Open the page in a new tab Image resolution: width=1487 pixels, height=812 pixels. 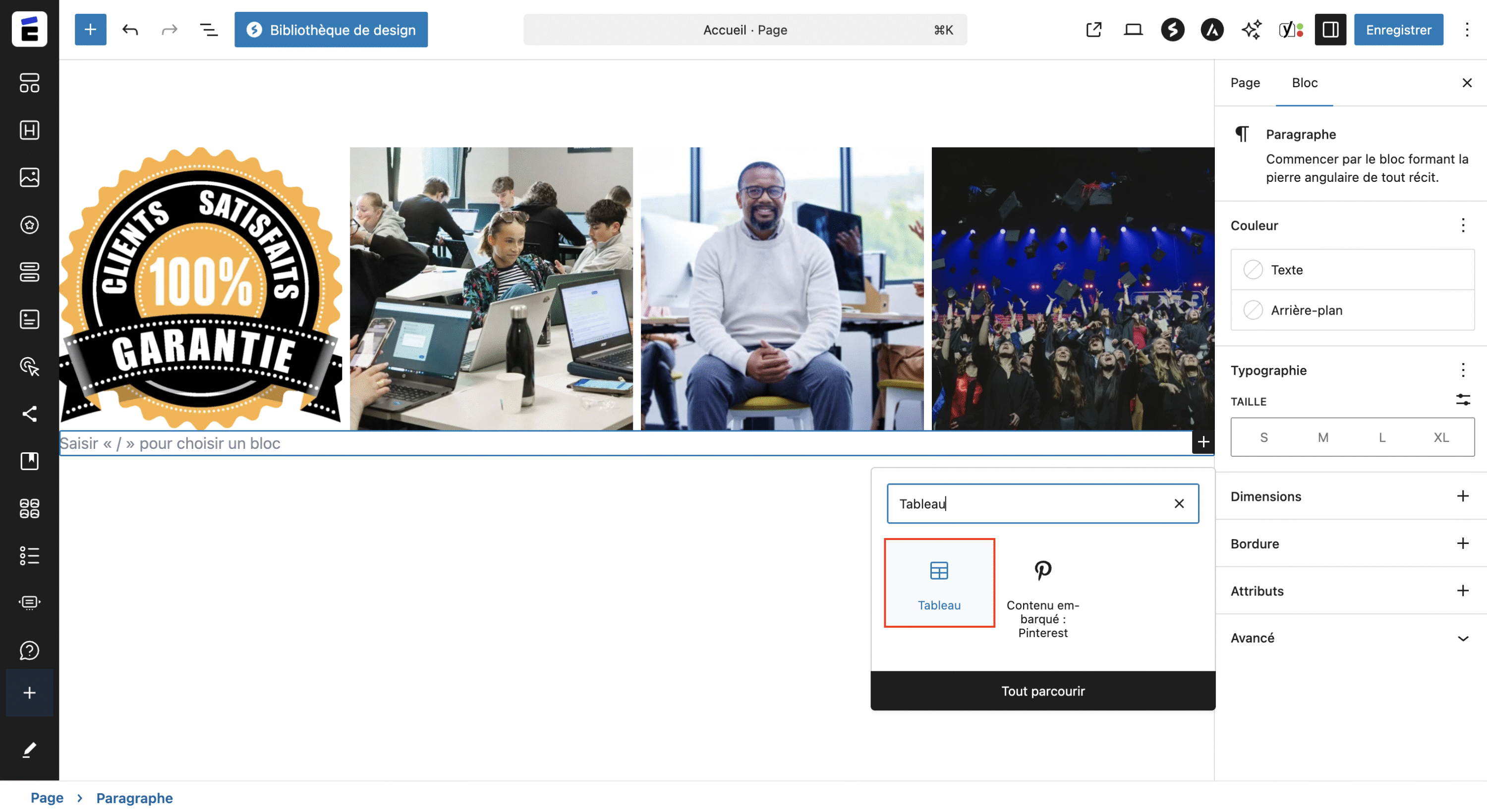(x=1093, y=29)
